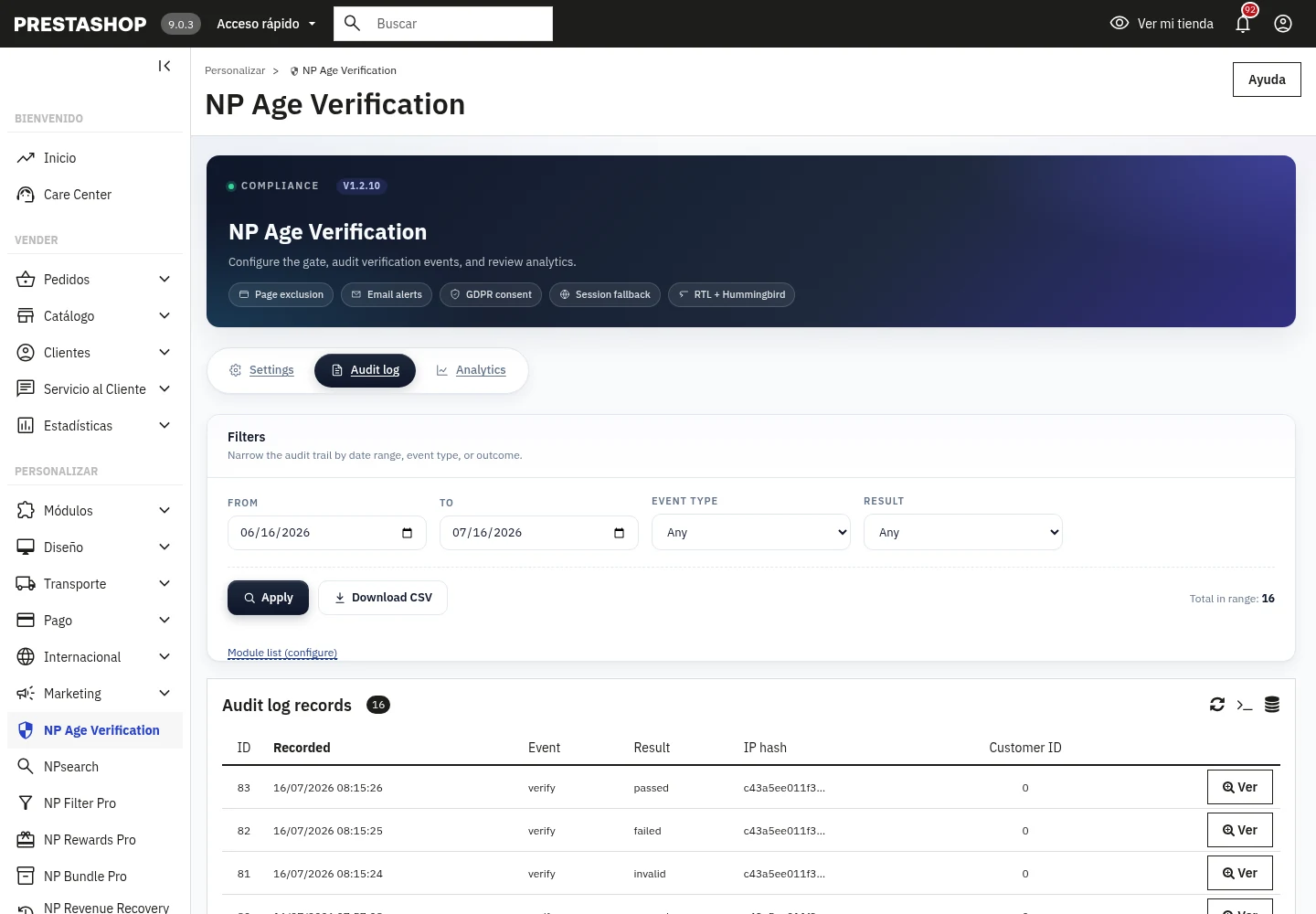
Task: Click the Apply filter button
Action: point(268,598)
